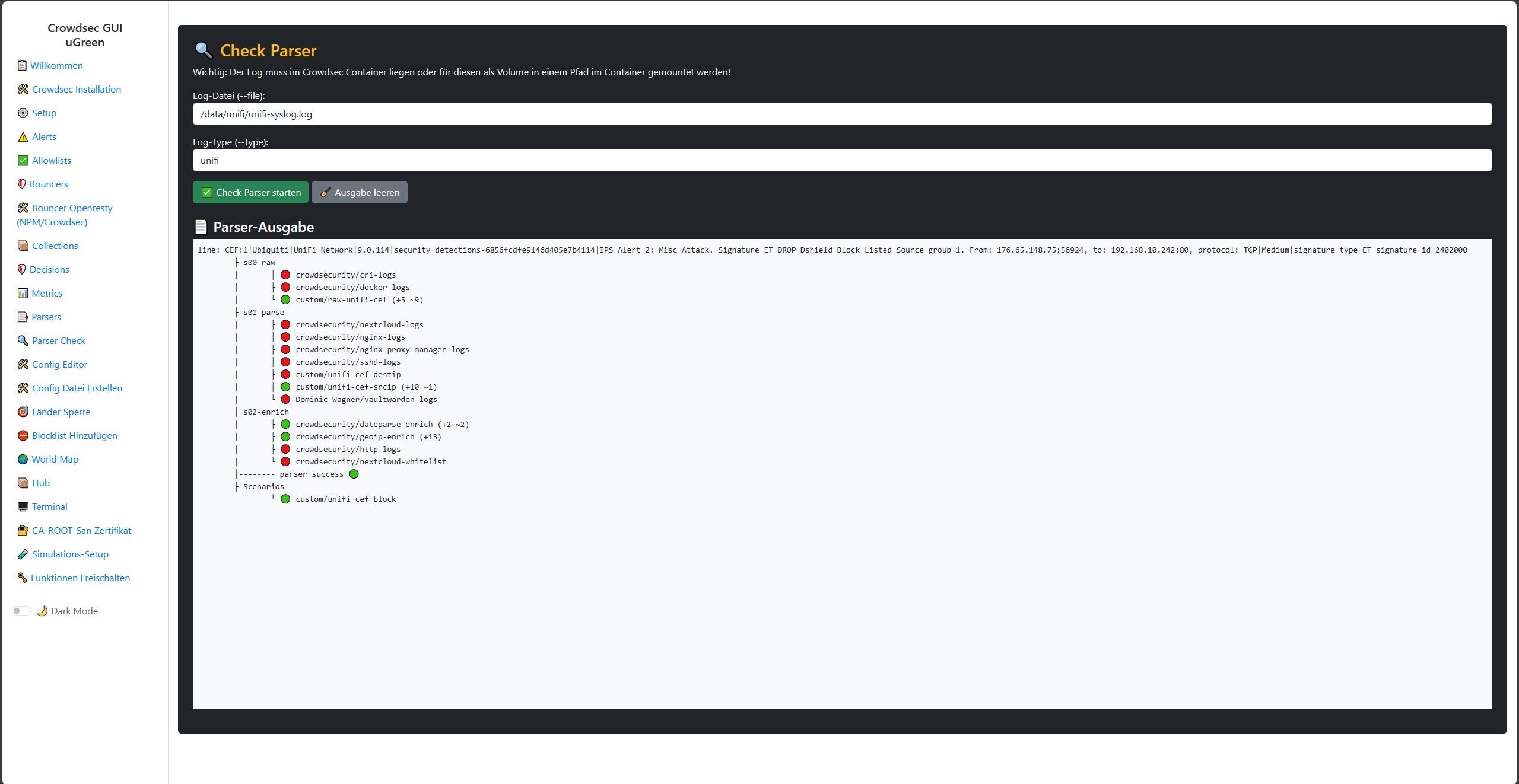Viewport: 1519px width, 784px height.
Task: Click the green checkmark icon next to Allowlists
Action: coord(23,161)
